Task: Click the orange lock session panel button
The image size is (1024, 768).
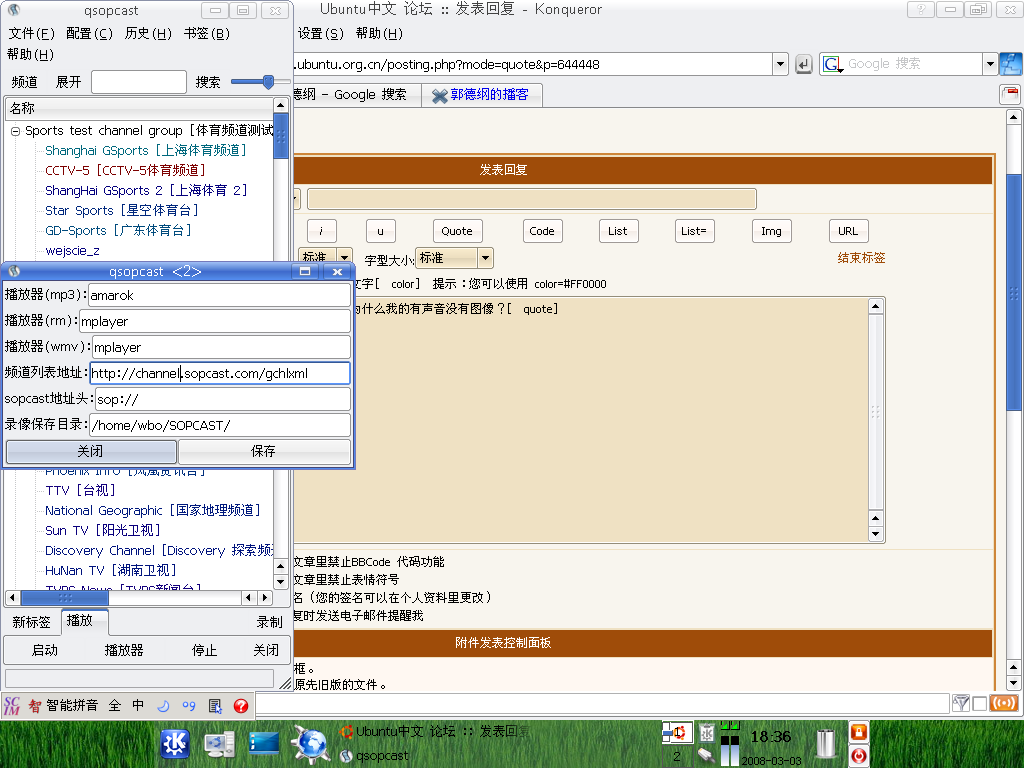Action: (858, 732)
